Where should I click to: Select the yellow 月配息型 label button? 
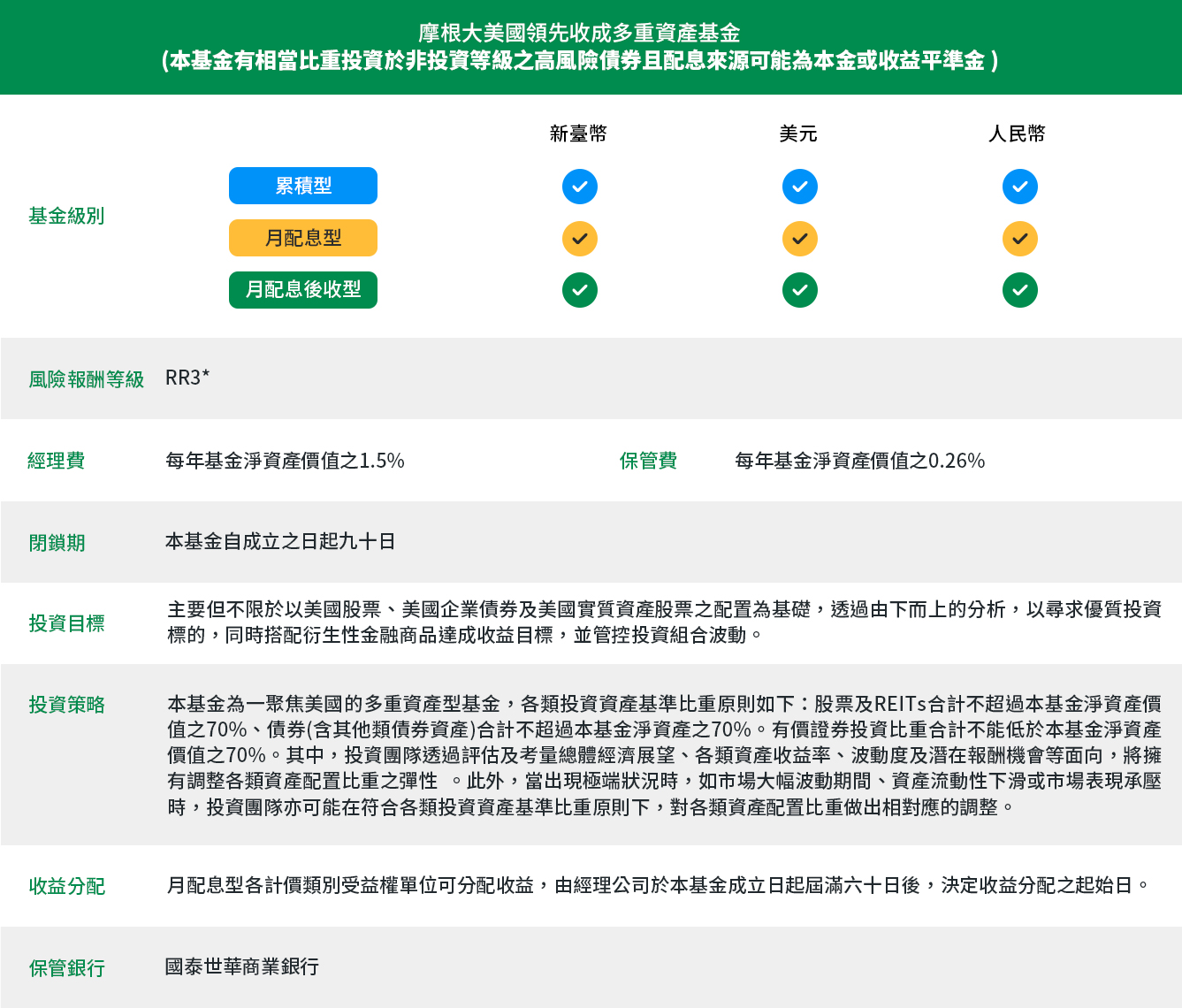point(303,238)
